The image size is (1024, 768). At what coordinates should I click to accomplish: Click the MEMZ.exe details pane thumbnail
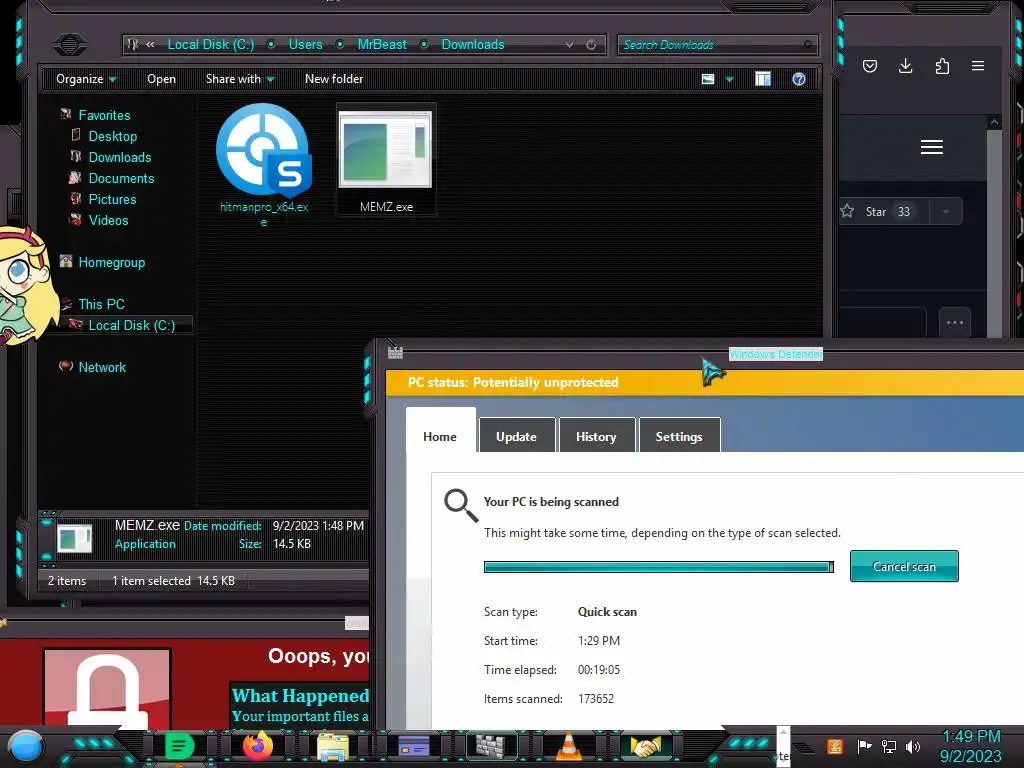[x=74, y=539]
